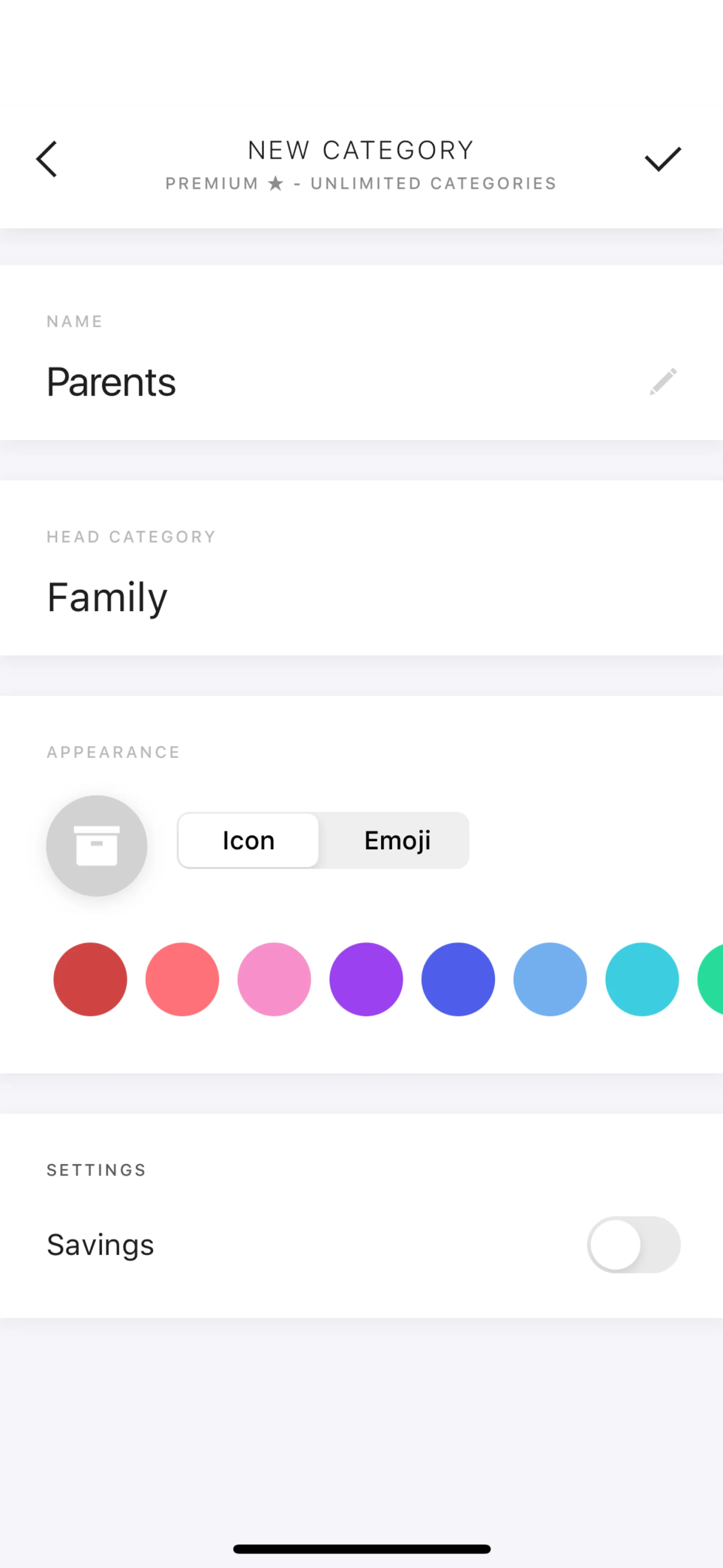Switch appearance mode to Emoji

397,840
